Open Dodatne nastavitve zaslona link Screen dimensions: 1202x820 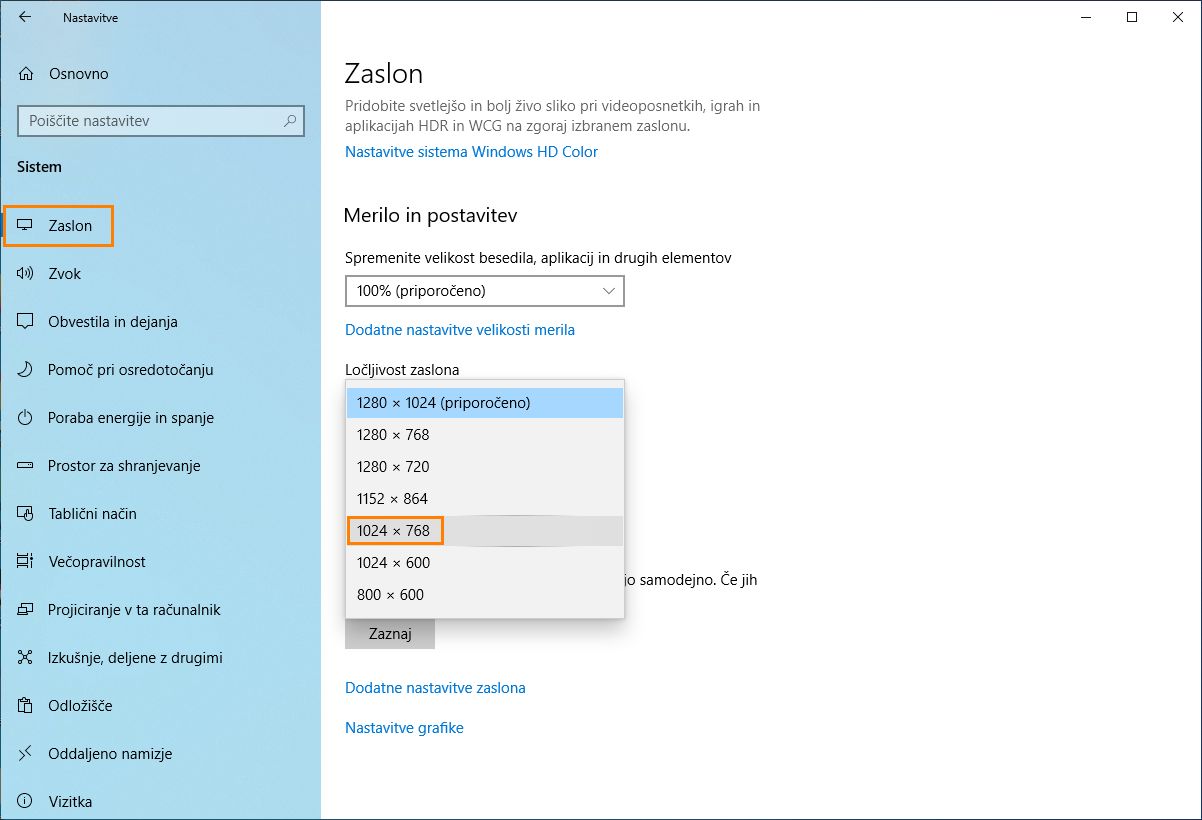coord(435,688)
